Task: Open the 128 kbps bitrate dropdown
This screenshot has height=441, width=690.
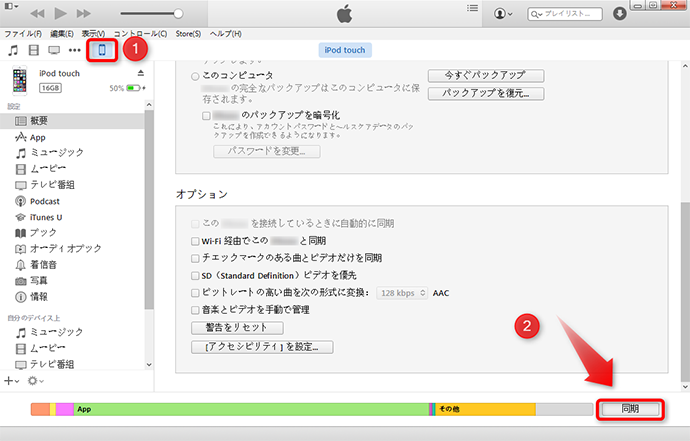Action: (x=402, y=293)
